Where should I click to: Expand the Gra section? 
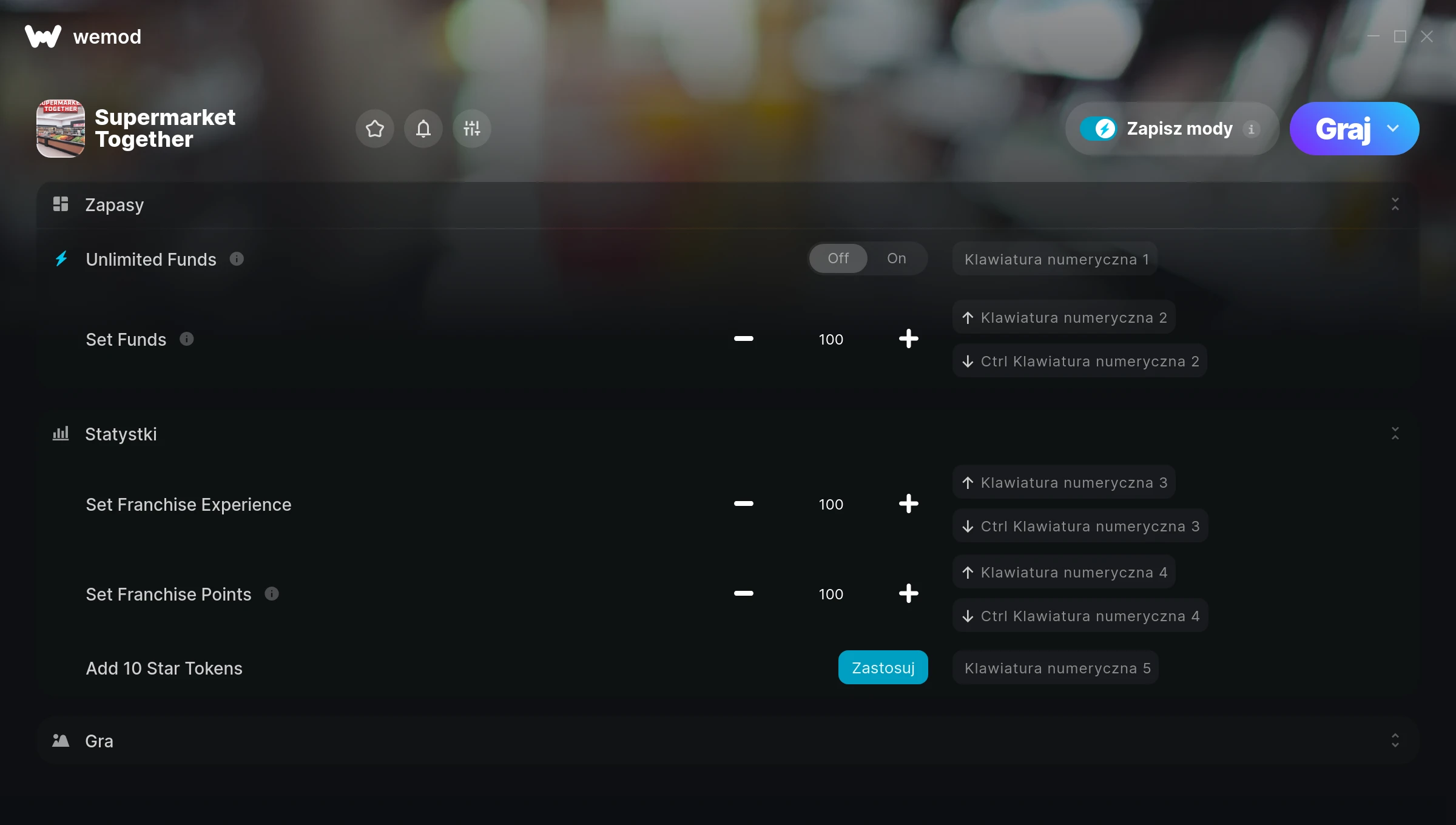pos(1395,741)
